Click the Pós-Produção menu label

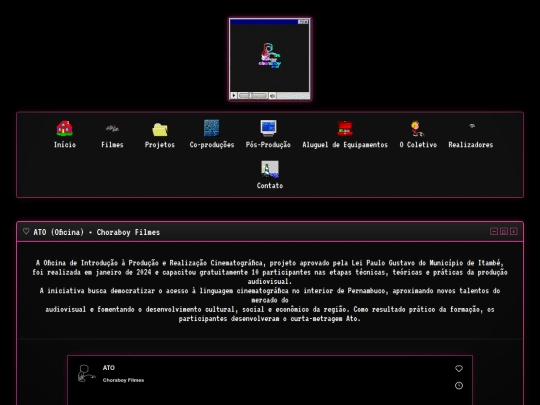pos(268,145)
